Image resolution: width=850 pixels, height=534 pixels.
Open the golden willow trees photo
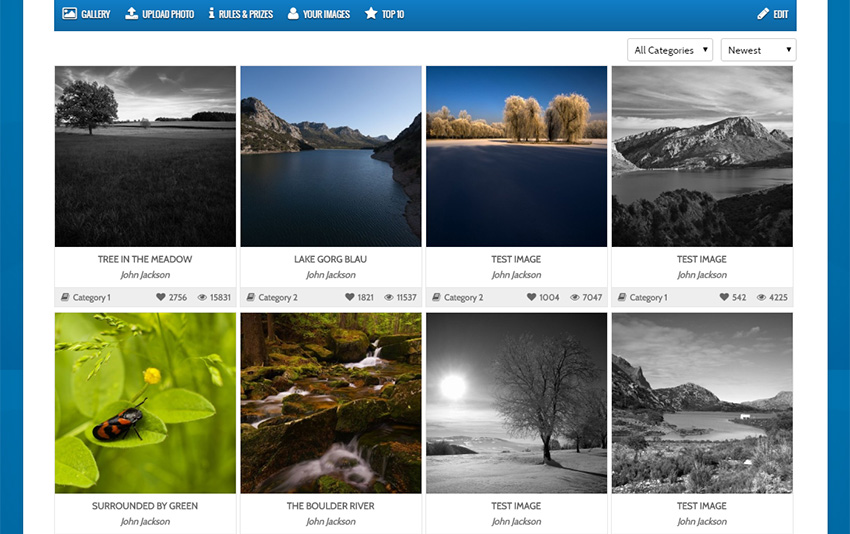click(517, 157)
